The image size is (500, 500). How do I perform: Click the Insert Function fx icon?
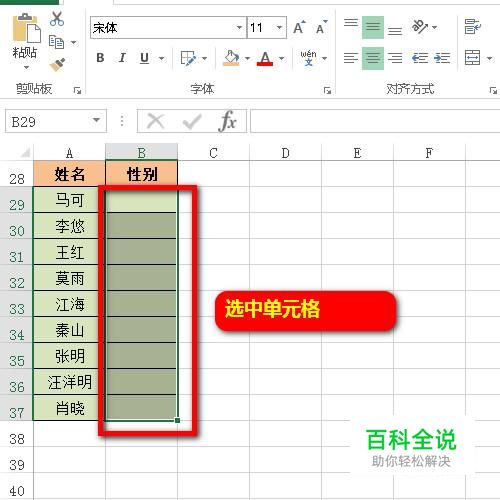click(x=228, y=121)
